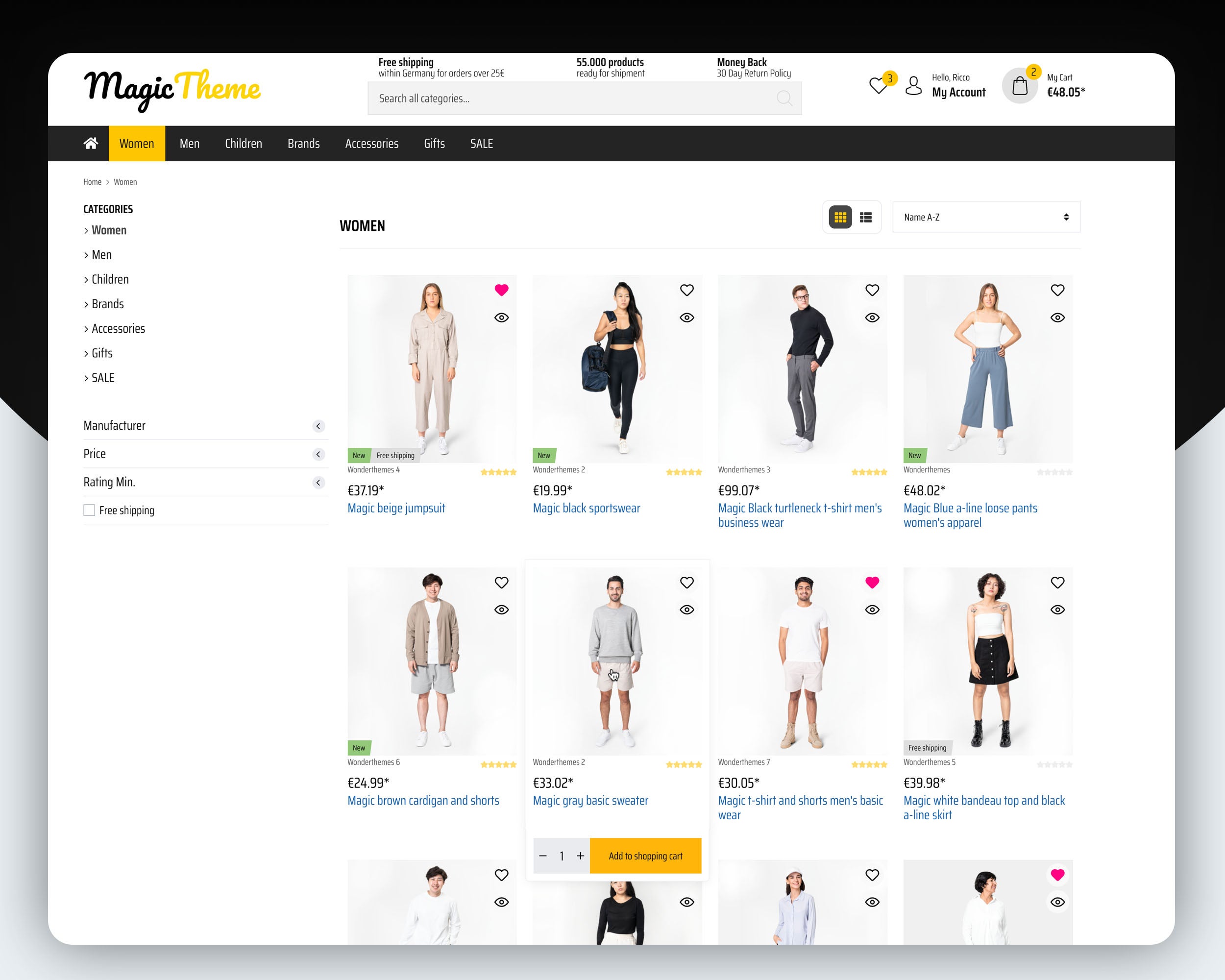Remove Magic t-shirt and shorts from wishlist
This screenshot has height=980, width=1225.
point(872,582)
